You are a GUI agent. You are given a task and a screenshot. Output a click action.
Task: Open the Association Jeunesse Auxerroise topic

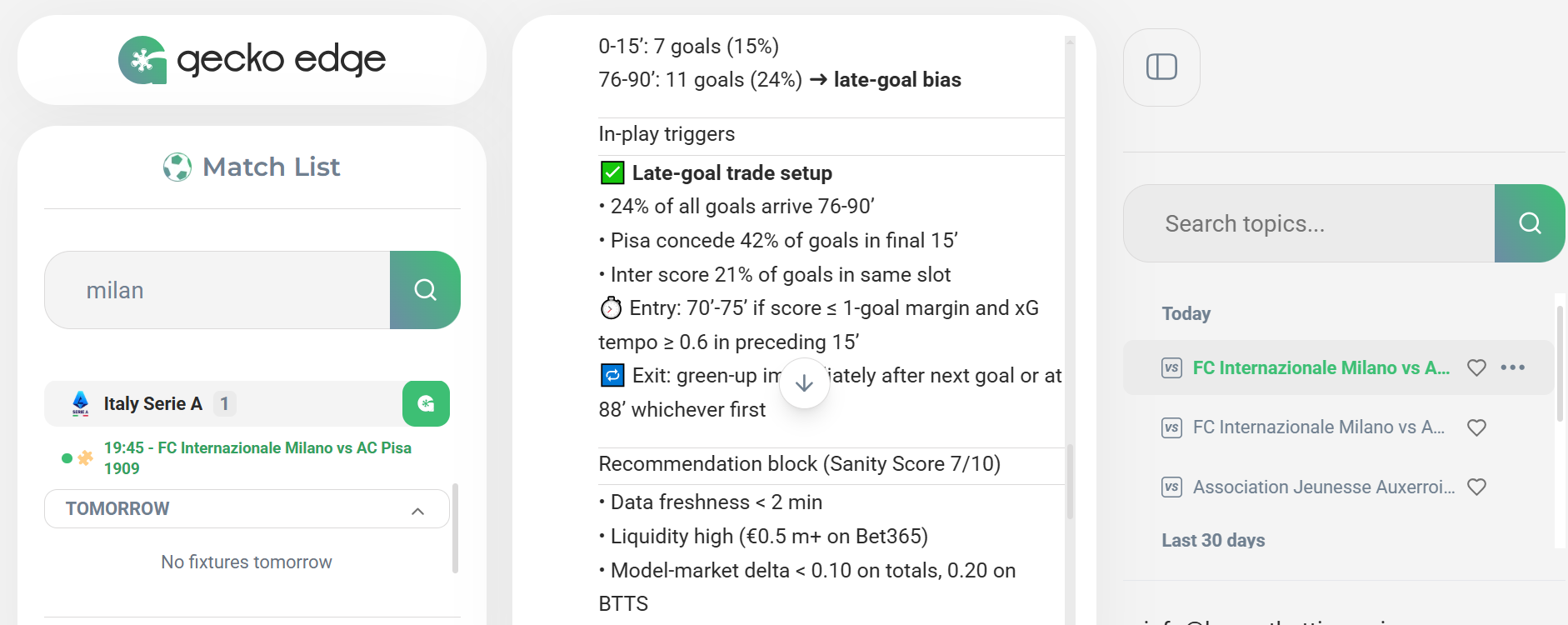[x=1323, y=487]
